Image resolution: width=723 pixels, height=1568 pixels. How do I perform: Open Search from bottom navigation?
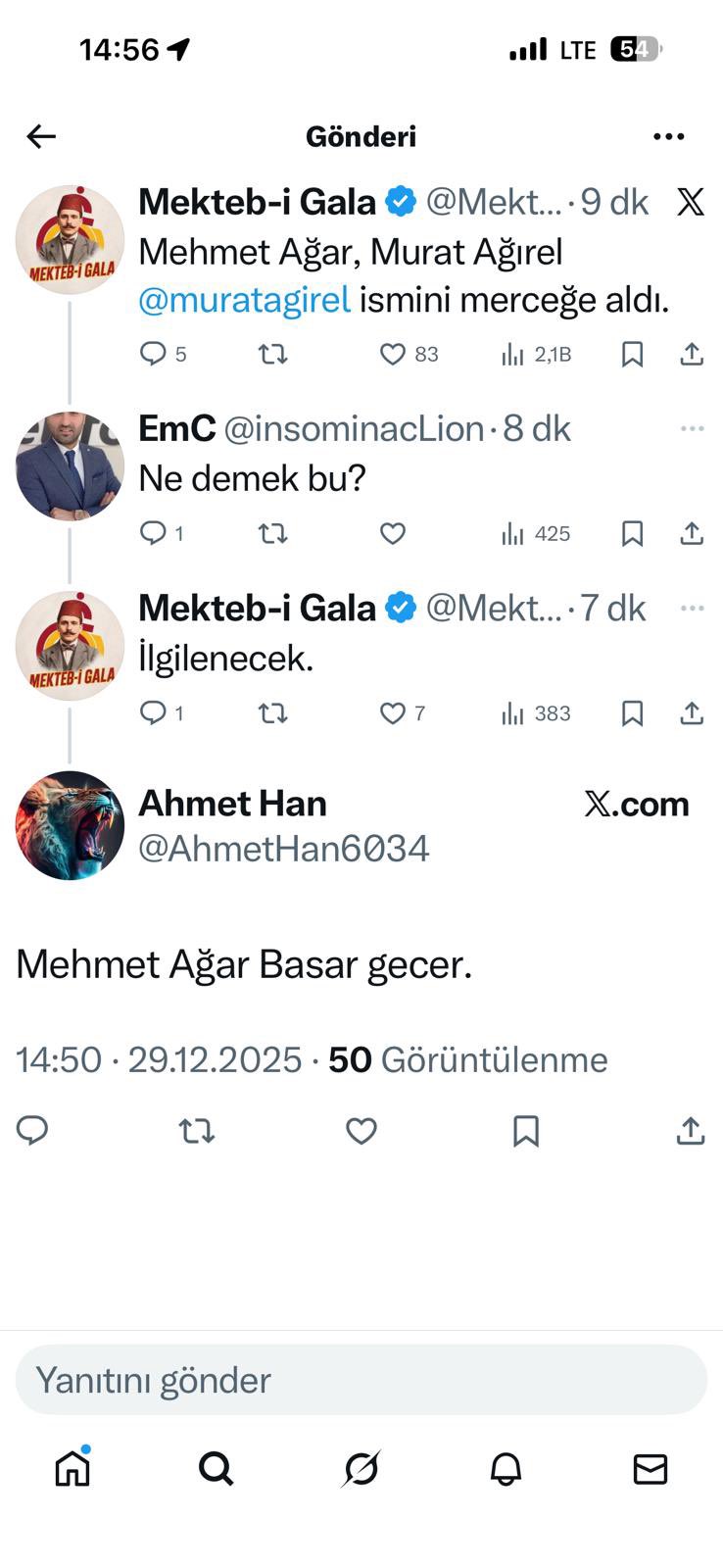tap(217, 1468)
